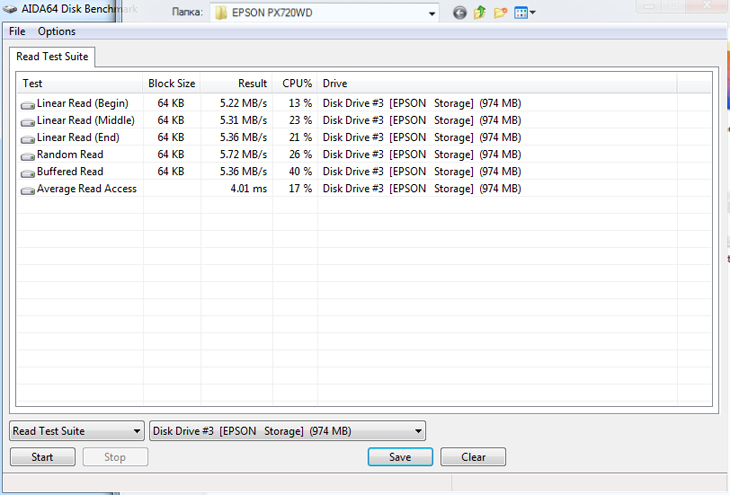
Task: Click the drive icon beside Linear Read (End)
Action: (x=28, y=139)
